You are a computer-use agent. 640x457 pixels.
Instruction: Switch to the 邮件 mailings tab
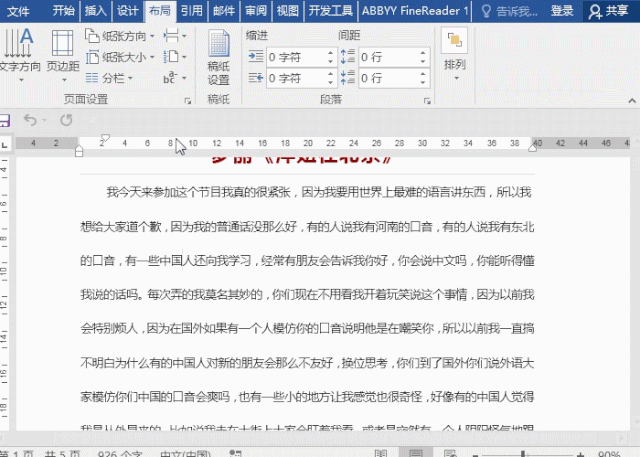pos(224,11)
